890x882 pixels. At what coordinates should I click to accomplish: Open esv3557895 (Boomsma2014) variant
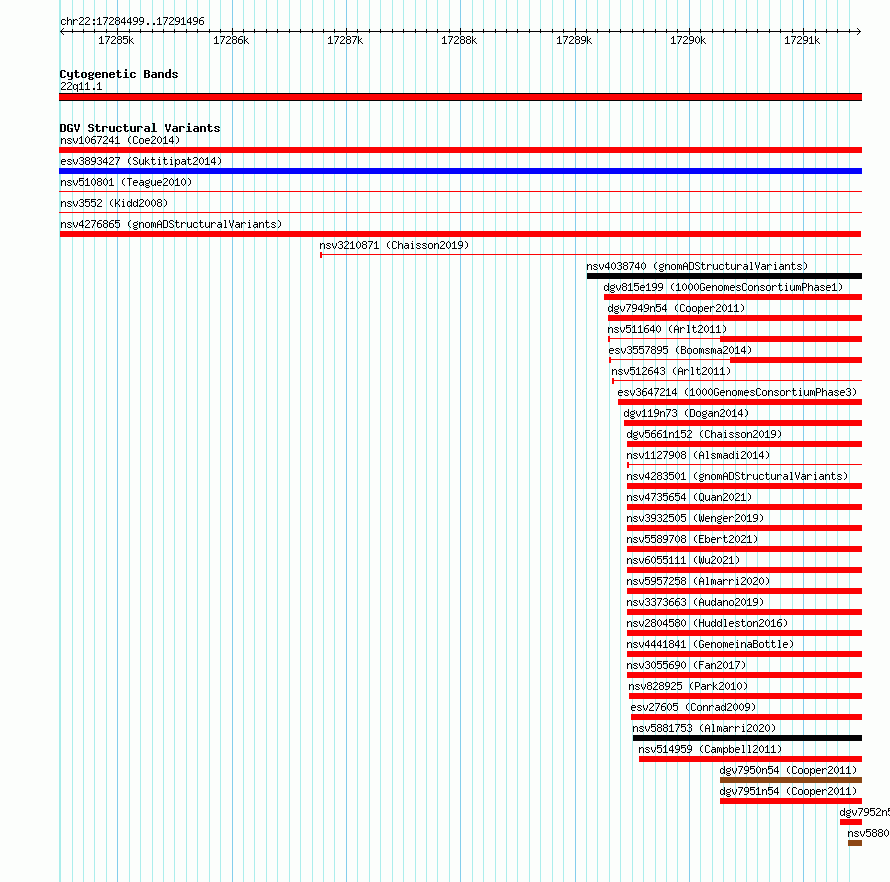click(x=680, y=350)
